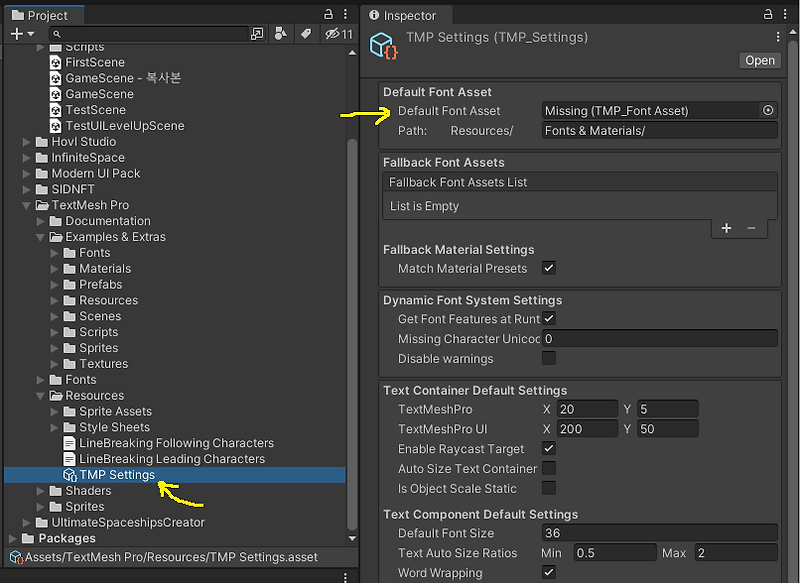Select the SIDNFT folder icon
The height and width of the screenshot is (583, 800).
point(42,189)
